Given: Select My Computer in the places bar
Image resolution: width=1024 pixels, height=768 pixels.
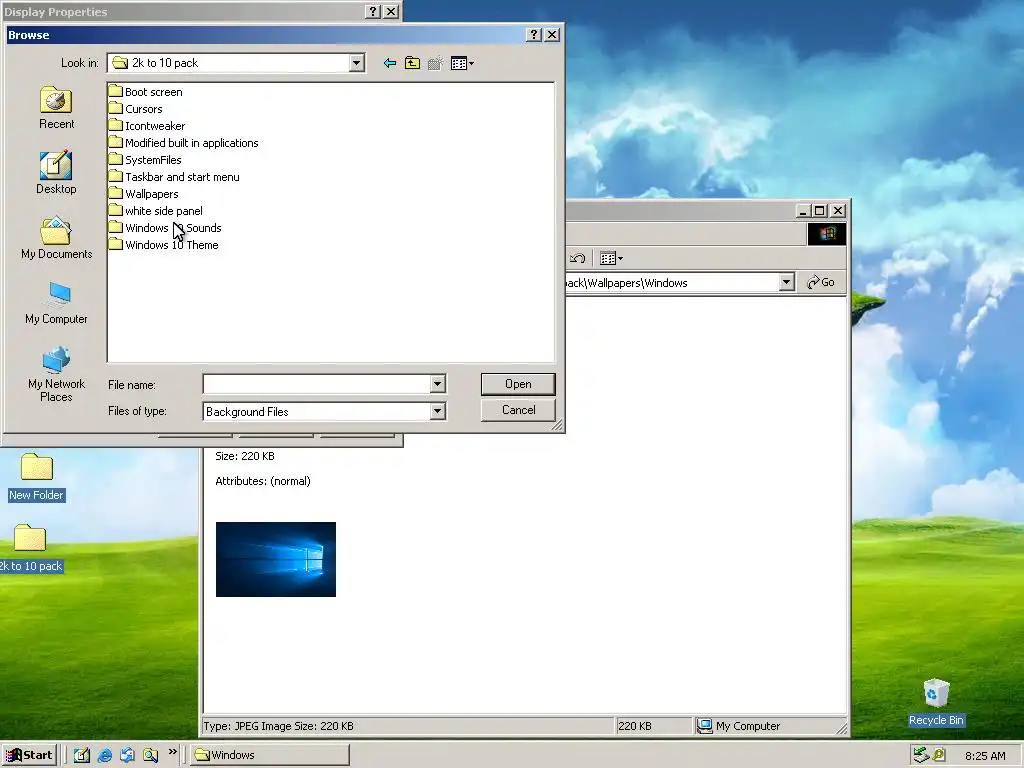Looking at the screenshot, I should tap(56, 303).
